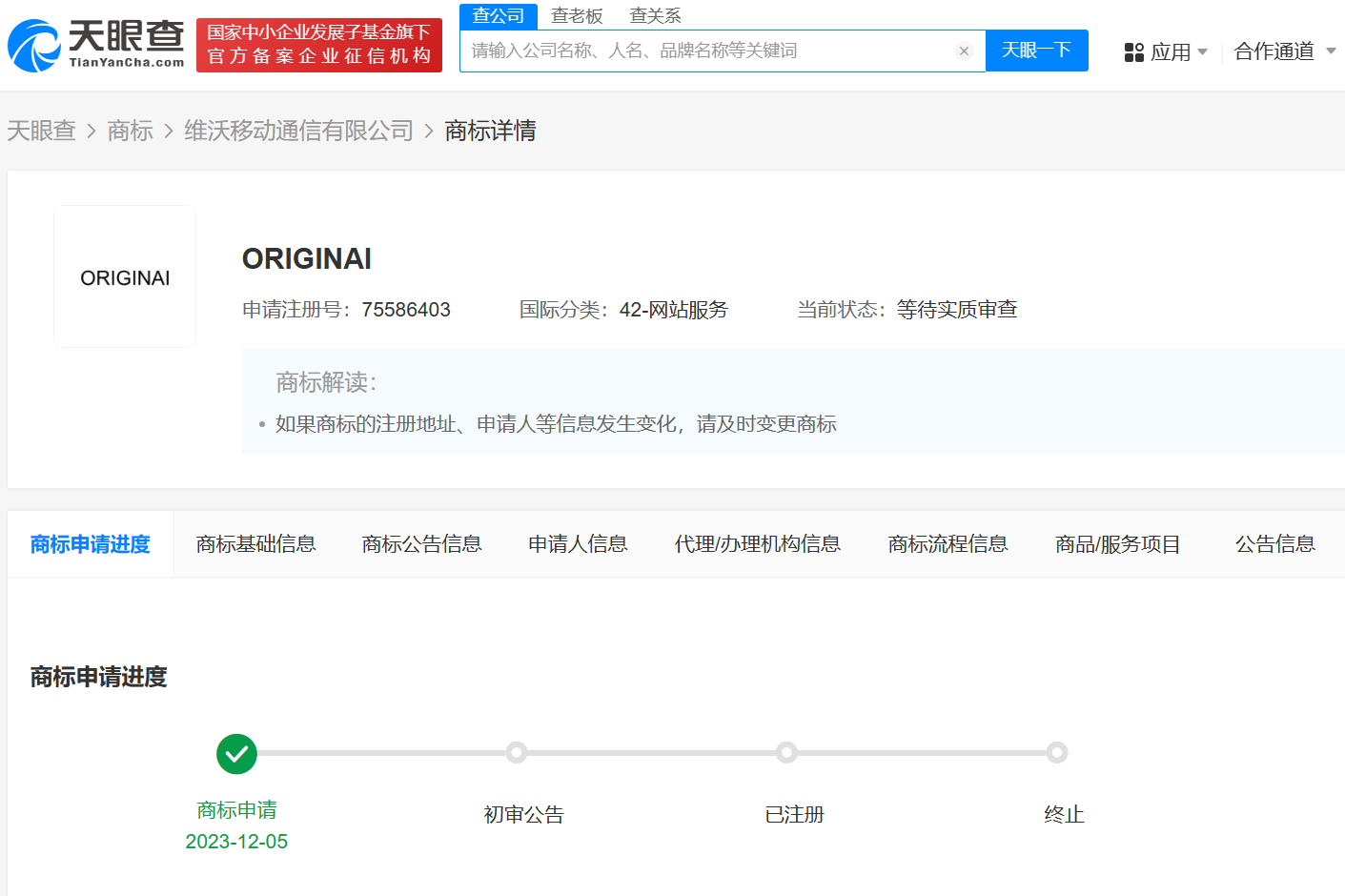Switch to the 查关系 search tab
Viewport: 1345px width, 896px height.
click(656, 16)
